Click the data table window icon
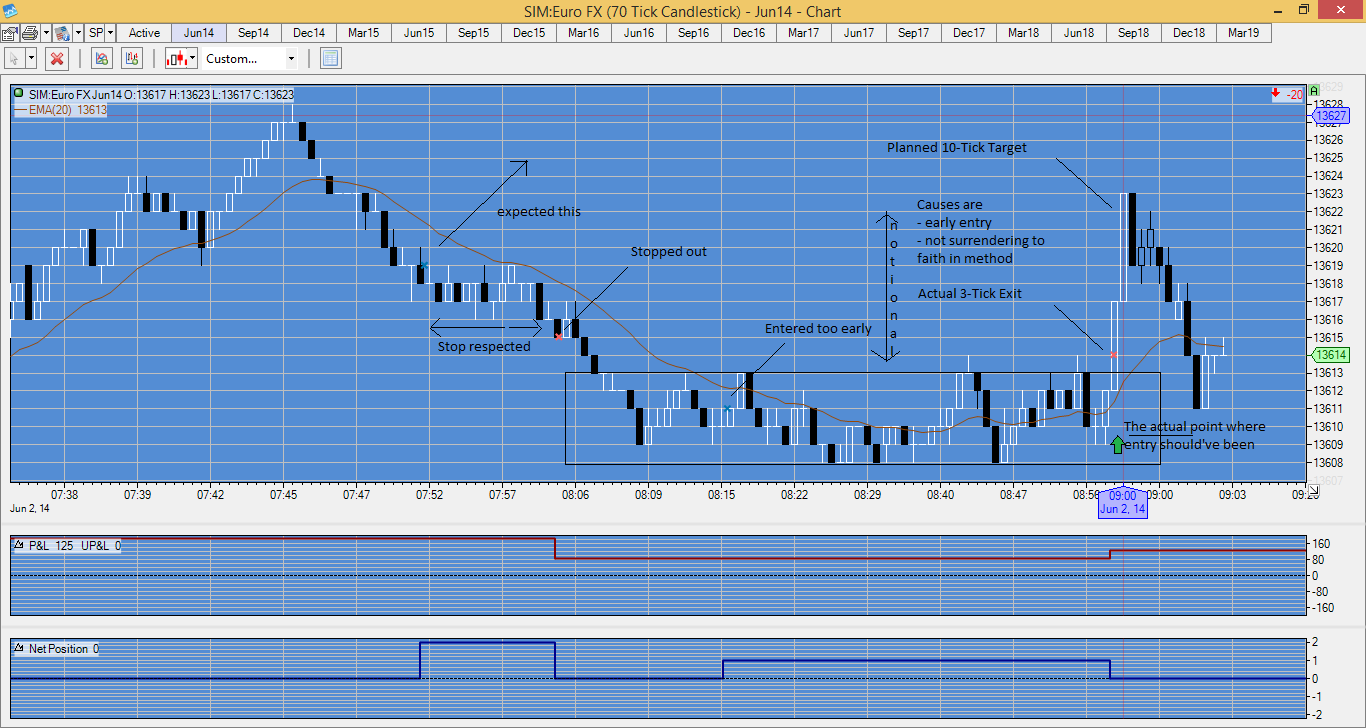This screenshot has width=1366, height=728. [331, 59]
